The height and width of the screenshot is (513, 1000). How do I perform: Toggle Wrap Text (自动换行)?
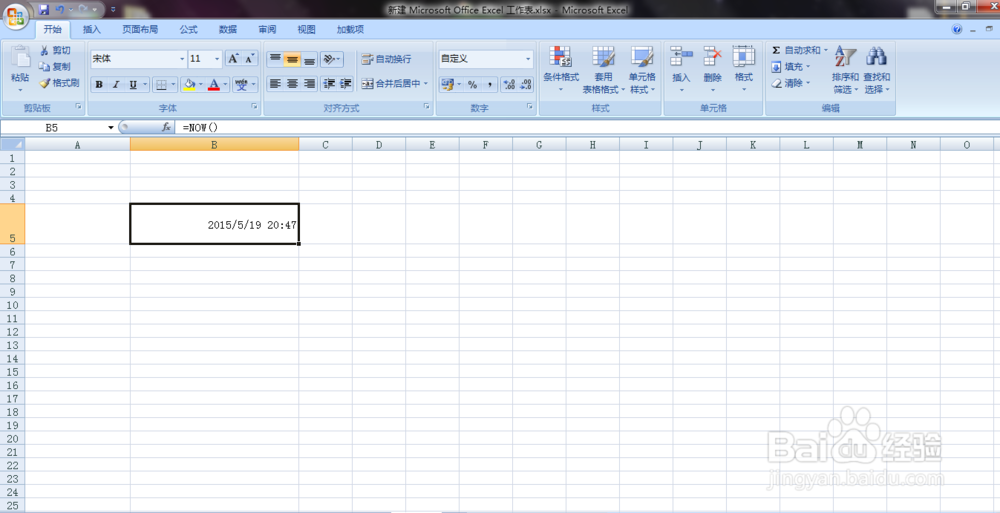tap(386, 59)
